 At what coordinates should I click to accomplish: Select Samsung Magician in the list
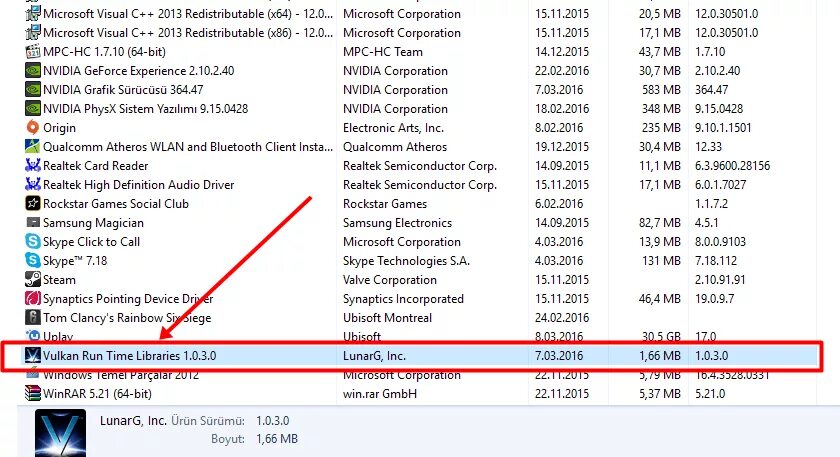coord(93,223)
